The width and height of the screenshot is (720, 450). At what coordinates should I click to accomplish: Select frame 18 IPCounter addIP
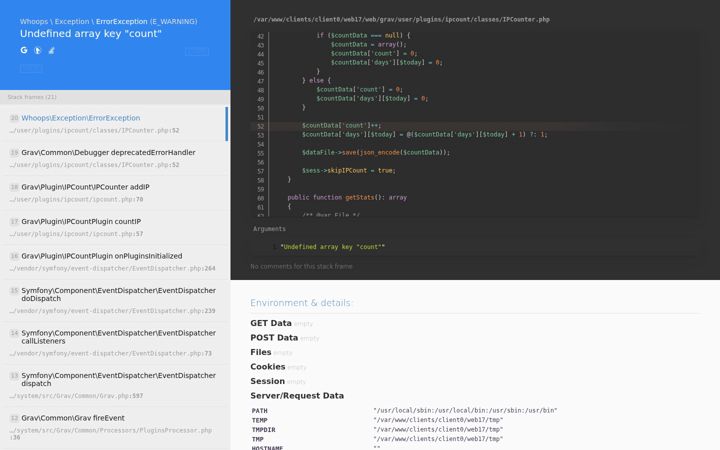pyautogui.click(x=113, y=193)
